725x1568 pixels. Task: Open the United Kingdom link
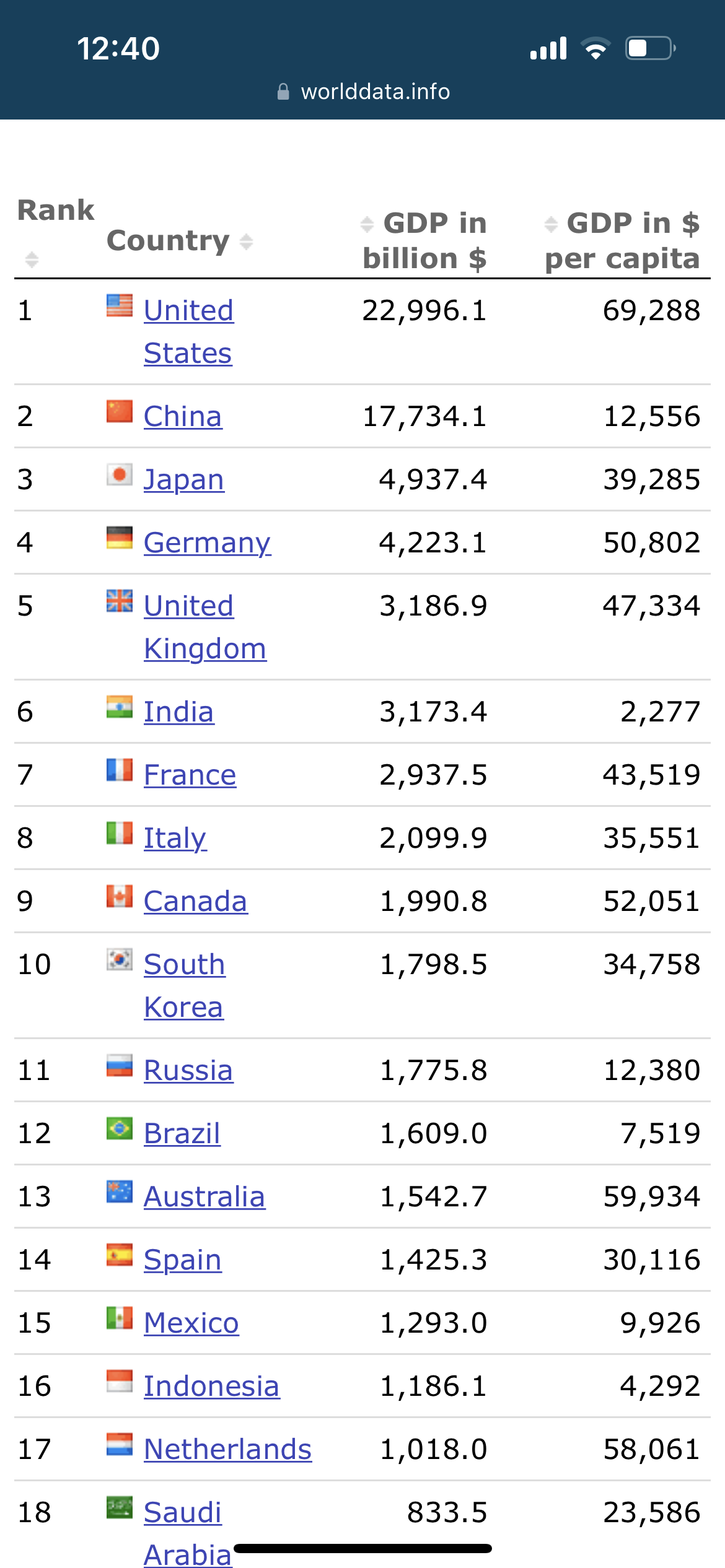click(204, 627)
